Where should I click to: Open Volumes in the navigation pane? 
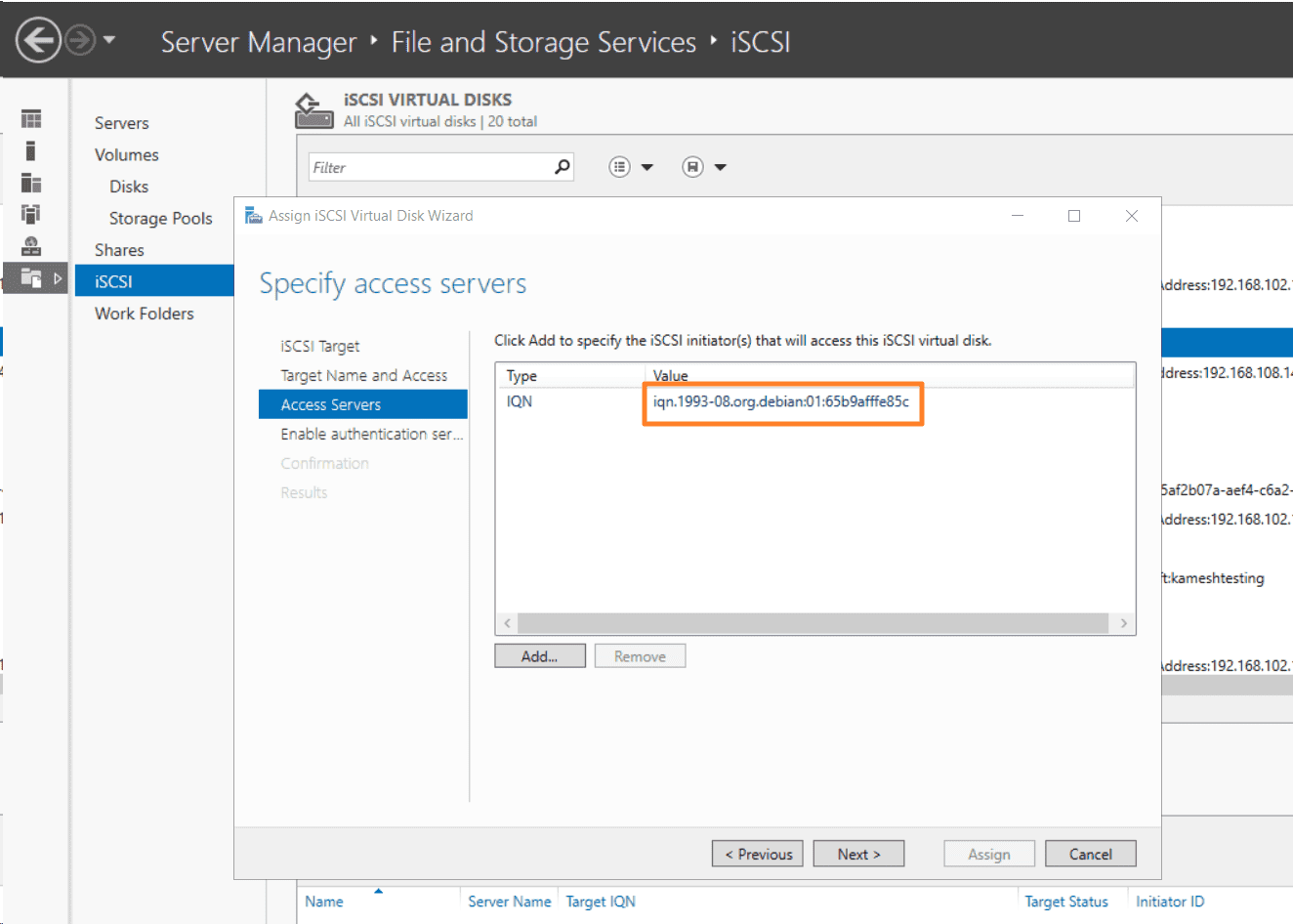click(126, 154)
